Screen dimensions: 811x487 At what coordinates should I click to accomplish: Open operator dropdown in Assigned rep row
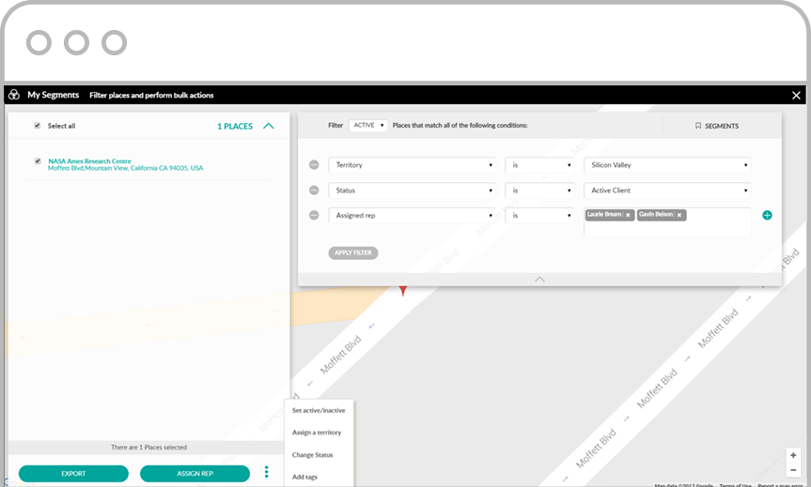(x=539, y=215)
